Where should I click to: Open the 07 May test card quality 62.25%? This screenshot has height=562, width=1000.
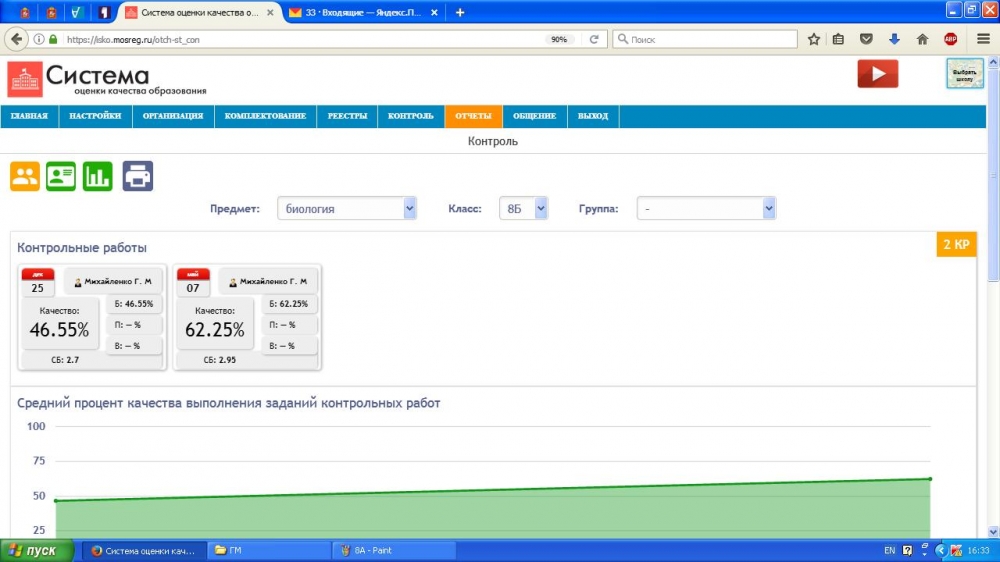[x=247, y=318]
